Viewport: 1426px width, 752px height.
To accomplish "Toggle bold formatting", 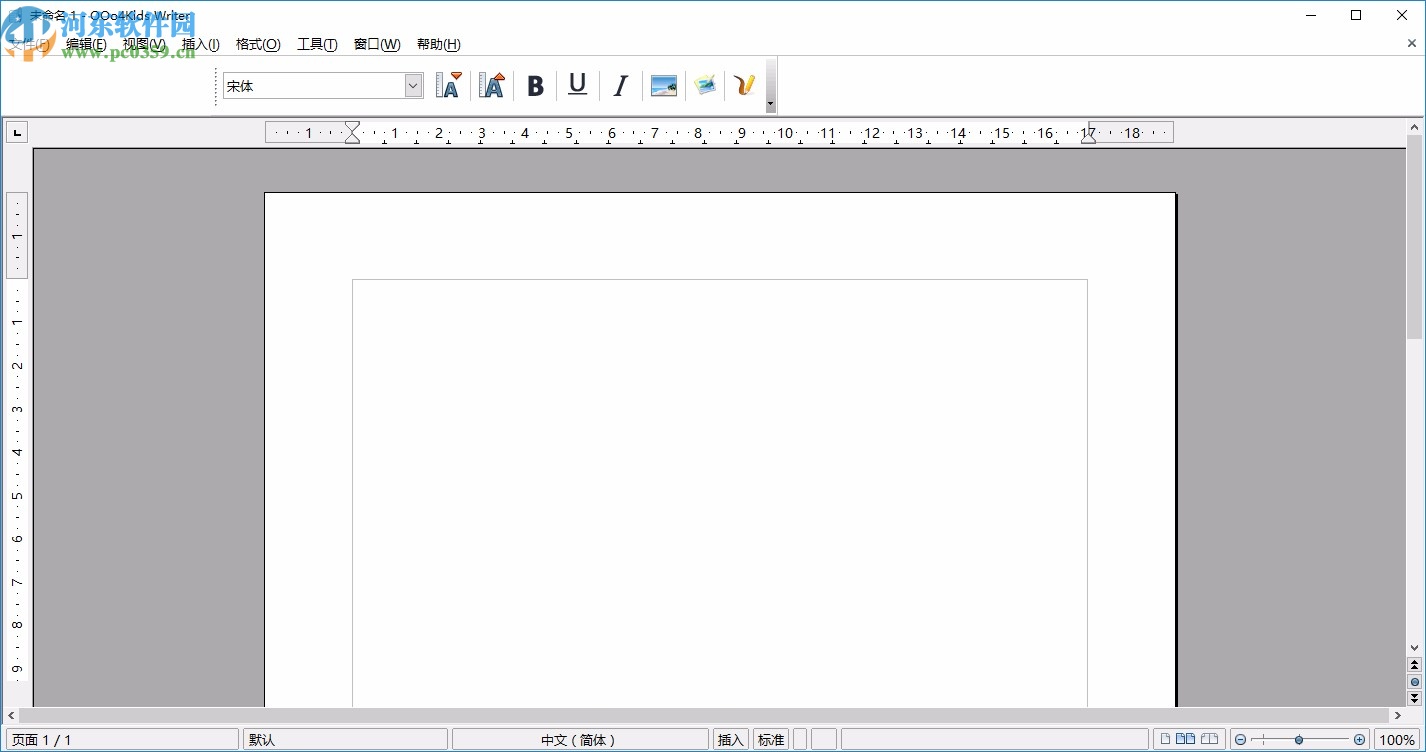I will click(535, 86).
